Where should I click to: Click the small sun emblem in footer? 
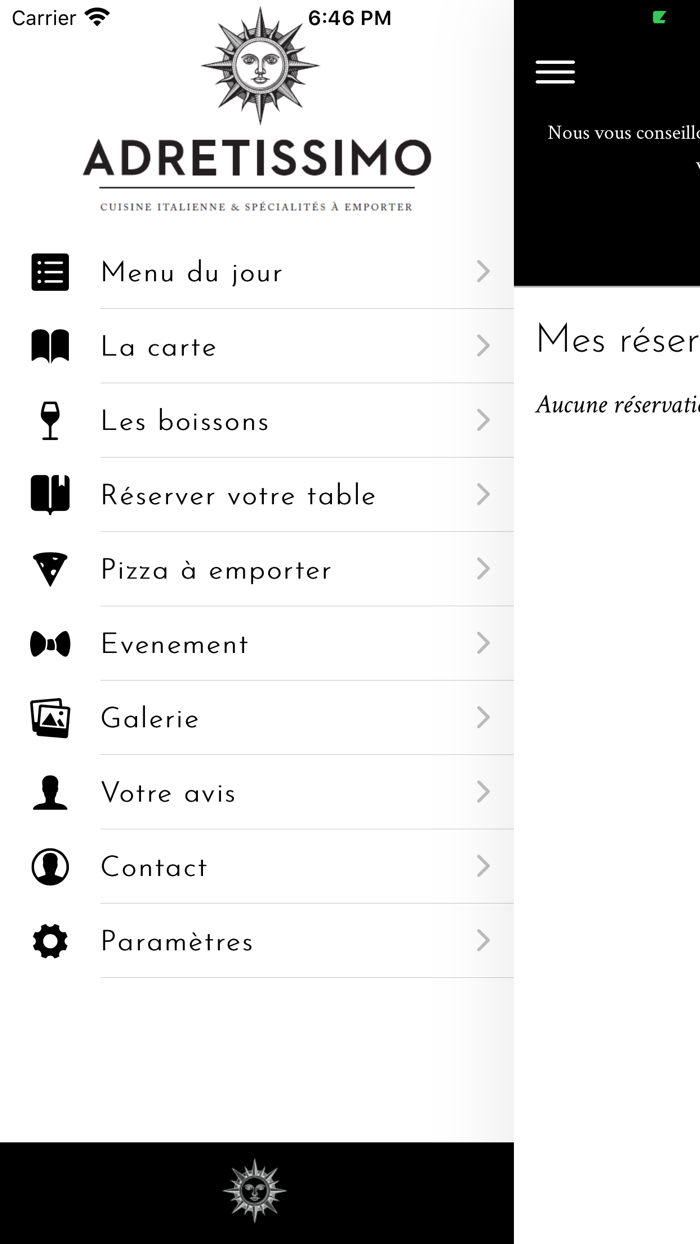pos(255,1191)
